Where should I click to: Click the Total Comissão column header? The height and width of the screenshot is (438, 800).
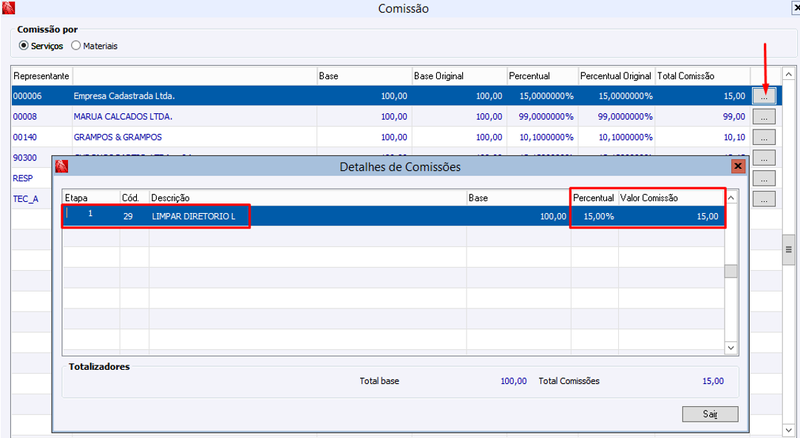(x=703, y=76)
